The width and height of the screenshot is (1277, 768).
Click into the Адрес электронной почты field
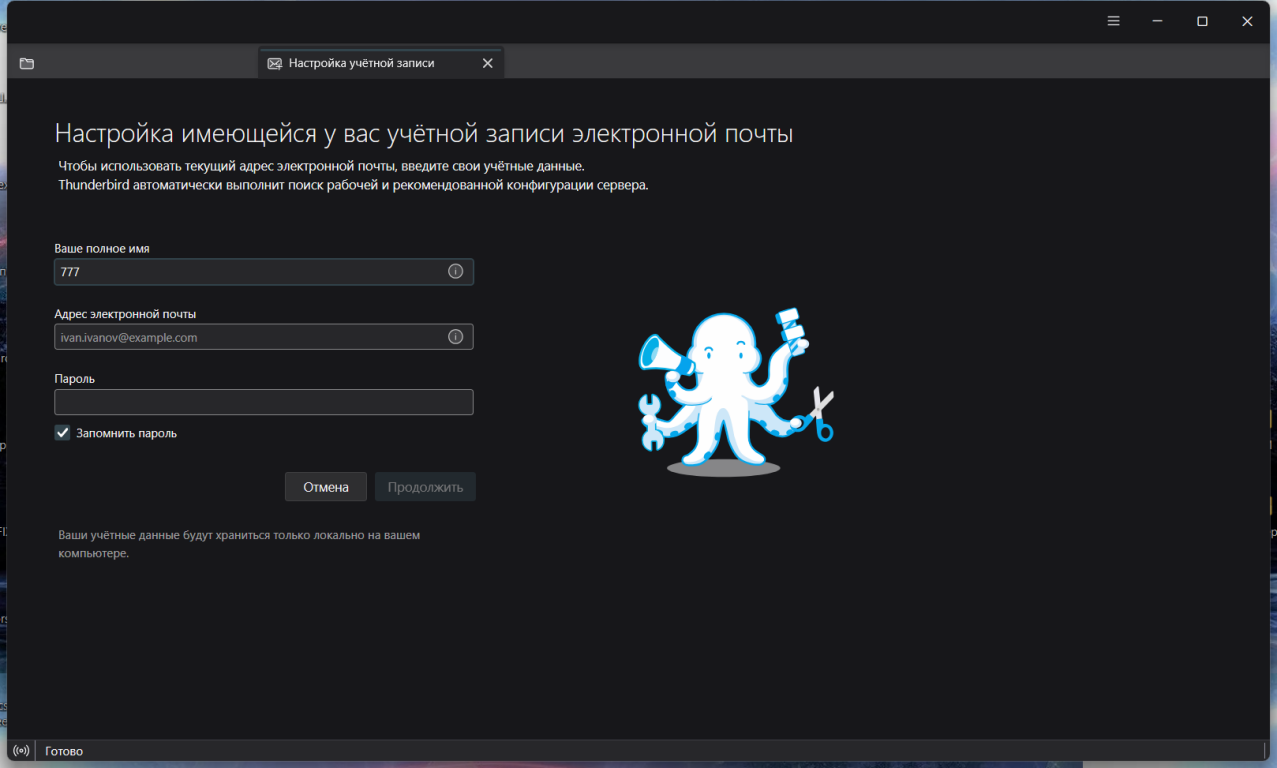[x=250, y=337]
